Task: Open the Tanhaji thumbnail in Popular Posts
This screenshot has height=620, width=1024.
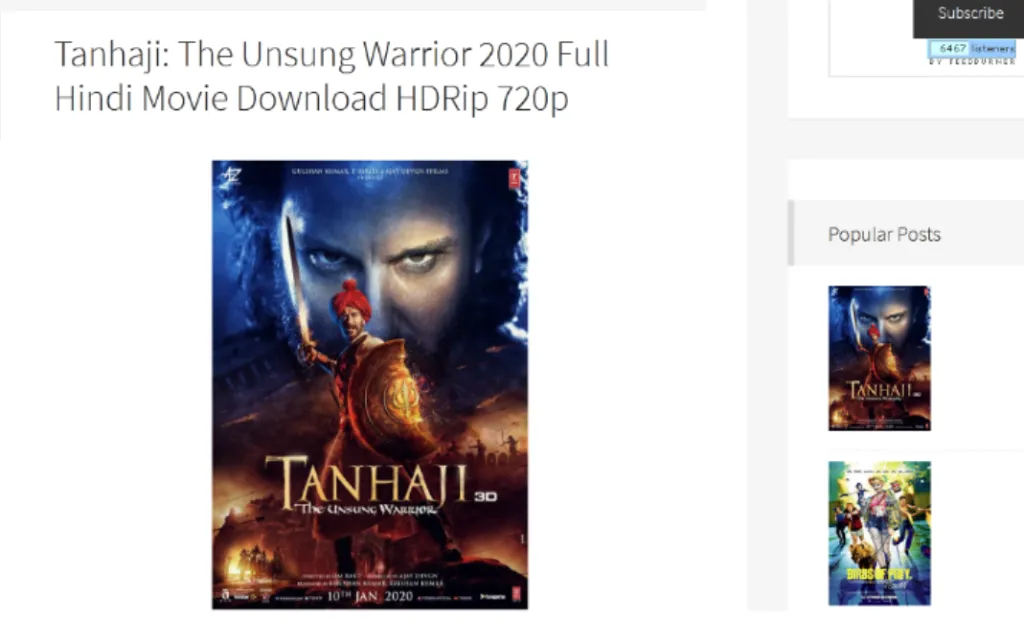Action: tap(879, 358)
